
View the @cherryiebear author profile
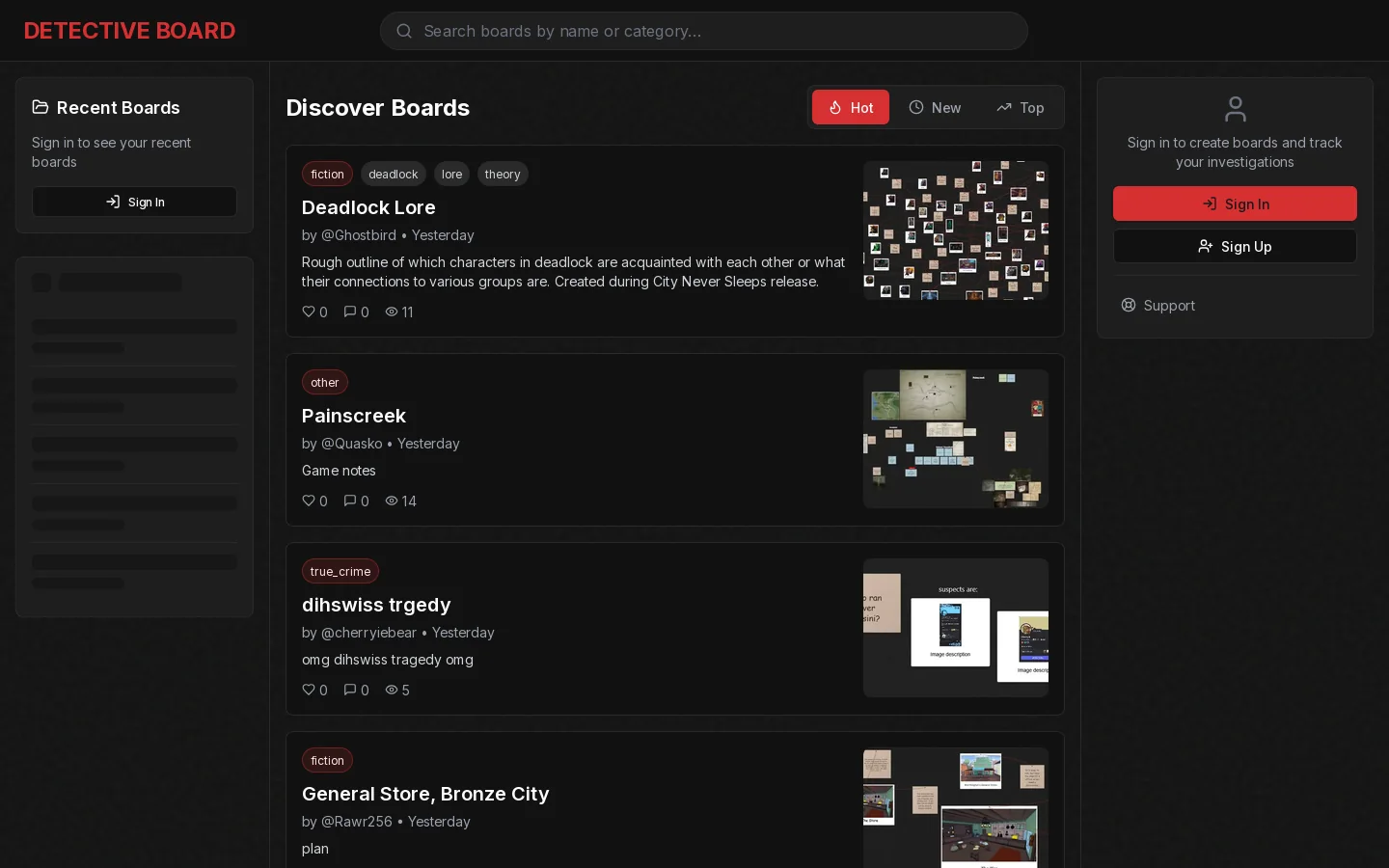(369, 633)
